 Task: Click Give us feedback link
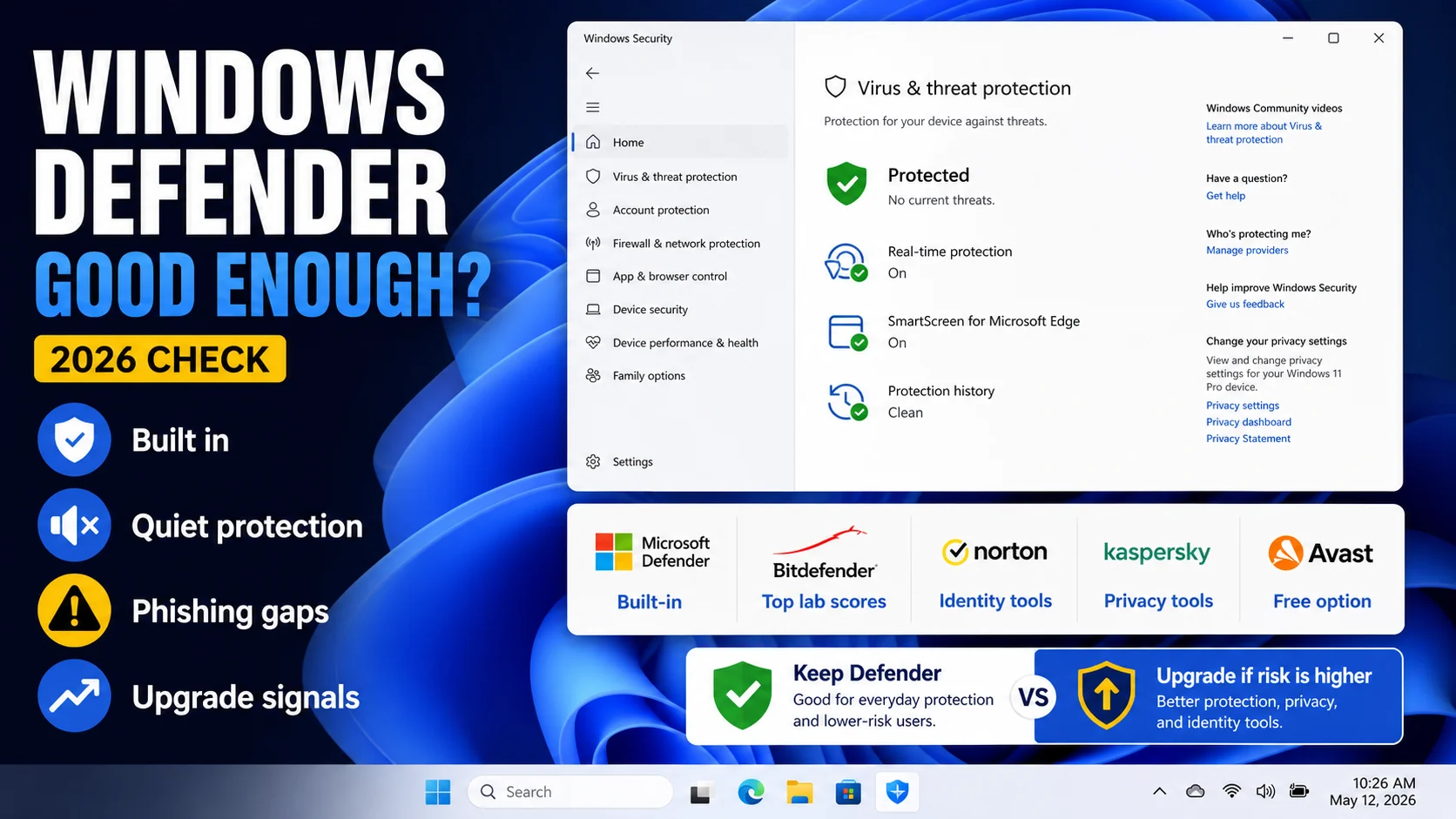pyautogui.click(x=1245, y=304)
